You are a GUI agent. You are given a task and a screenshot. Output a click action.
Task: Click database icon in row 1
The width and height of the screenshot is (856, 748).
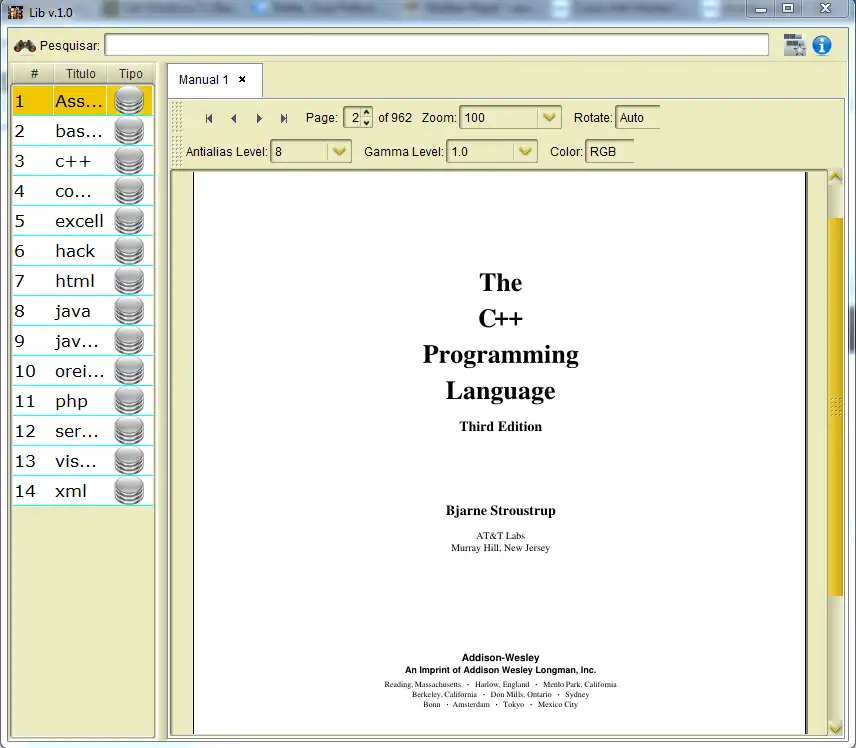coord(129,101)
